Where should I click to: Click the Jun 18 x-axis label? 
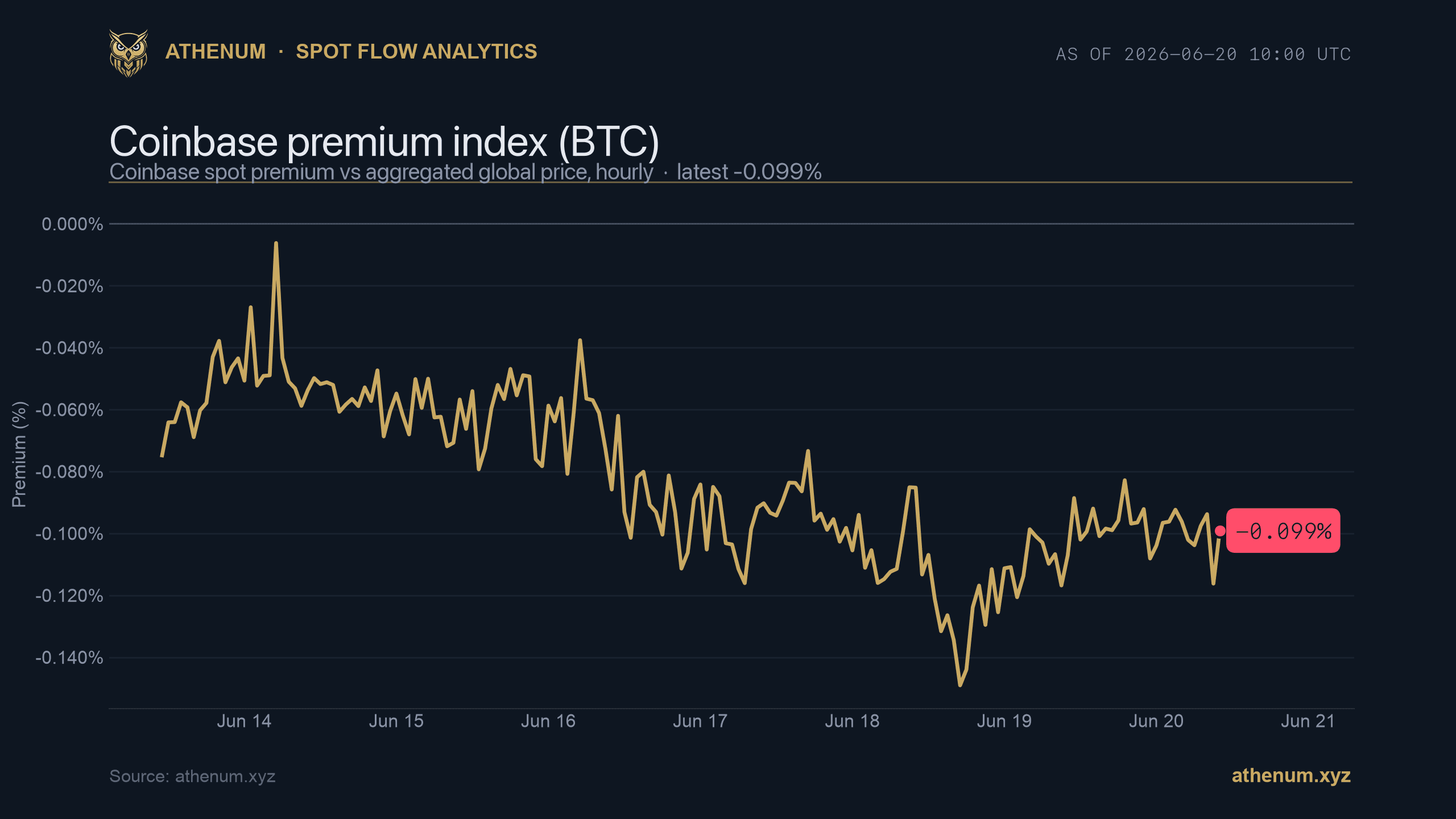(852, 721)
